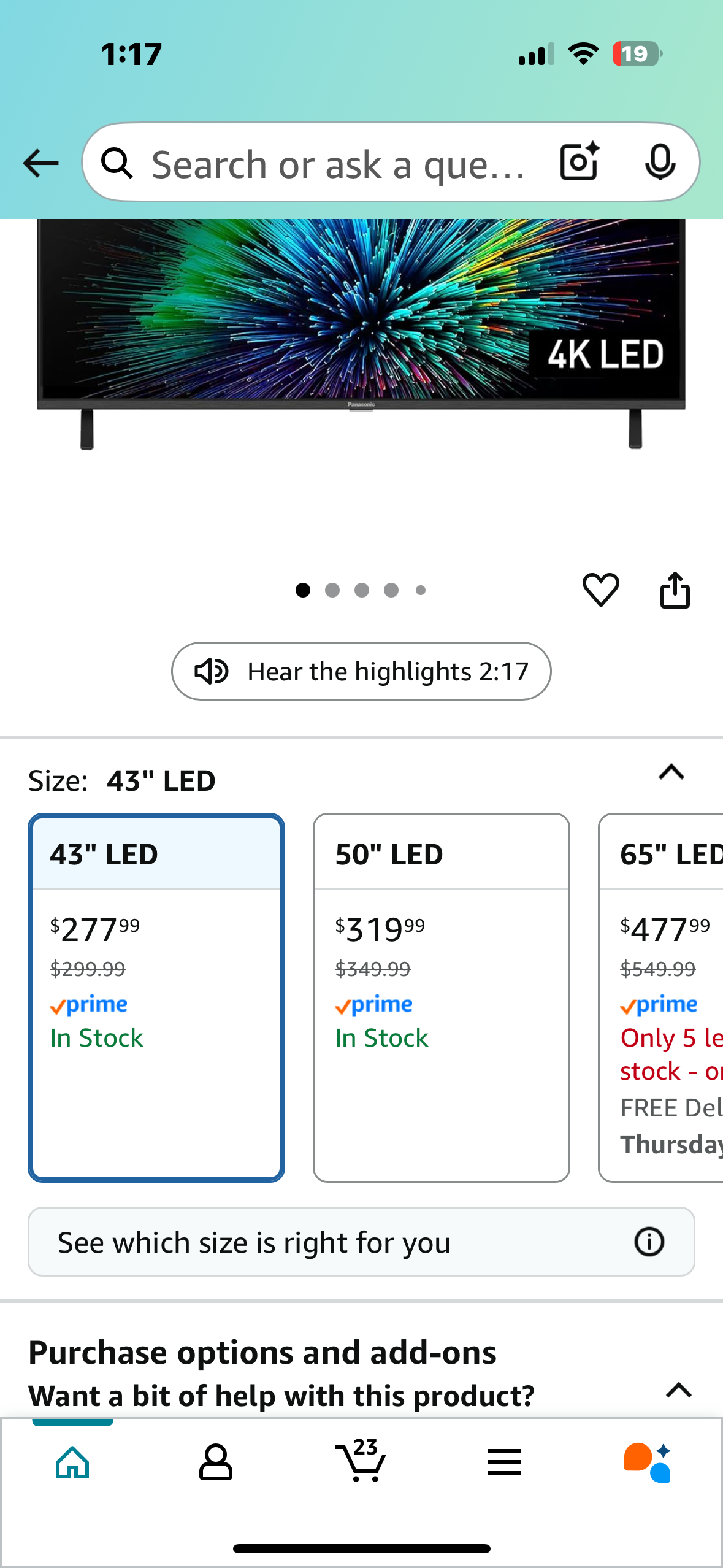
Task: Tap the search magnifier icon
Action: pyautogui.click(x=117, y=163)
